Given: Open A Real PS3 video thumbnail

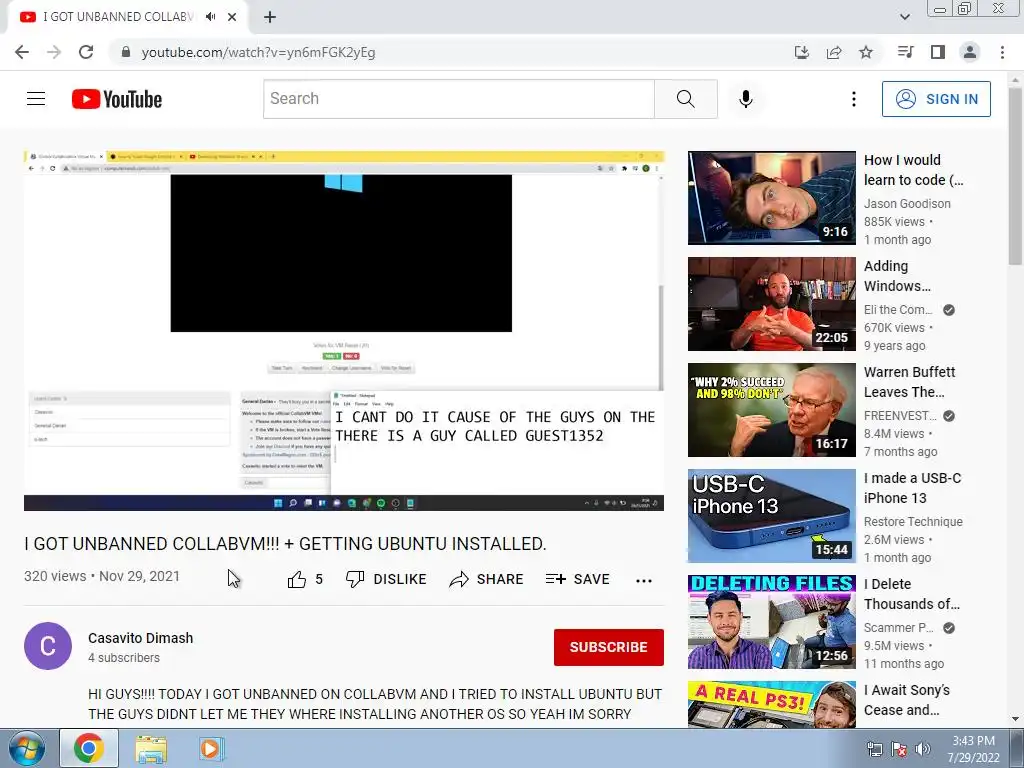Looking at the screenshot, I should click(x=771, y=705).
